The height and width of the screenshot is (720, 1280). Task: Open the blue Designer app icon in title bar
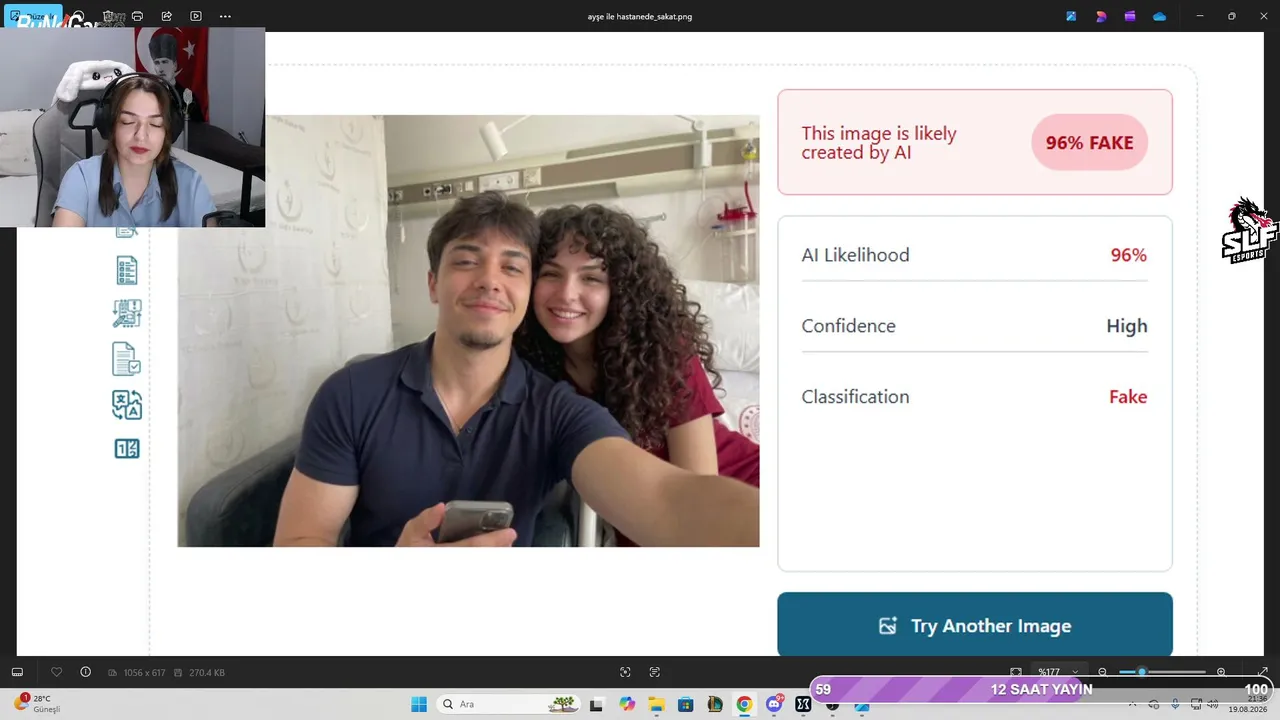tap(1071, 16)
